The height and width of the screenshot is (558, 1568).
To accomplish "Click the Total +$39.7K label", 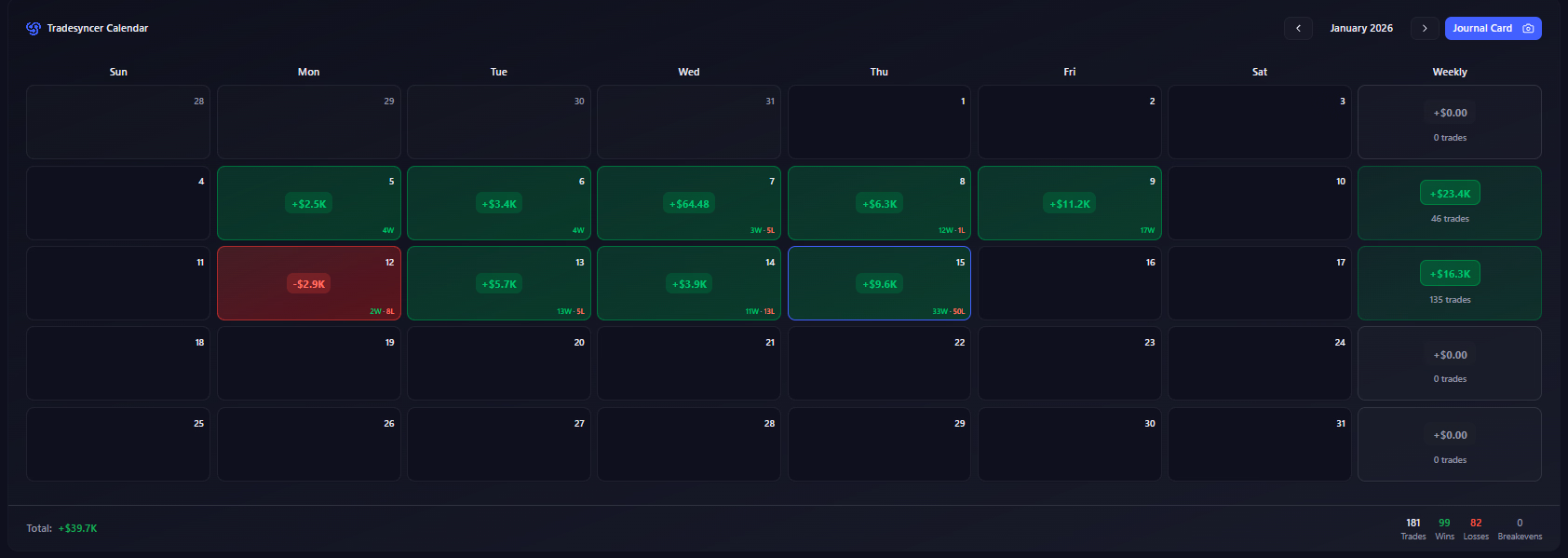I will [61, 528].
